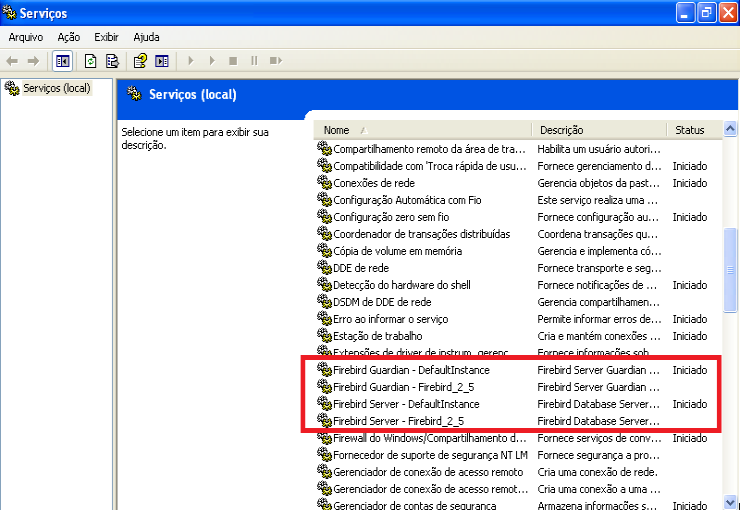Click the Status column header
Image resolution: width=740 pixels, height=510 pixels.
(x=694, y=130)
